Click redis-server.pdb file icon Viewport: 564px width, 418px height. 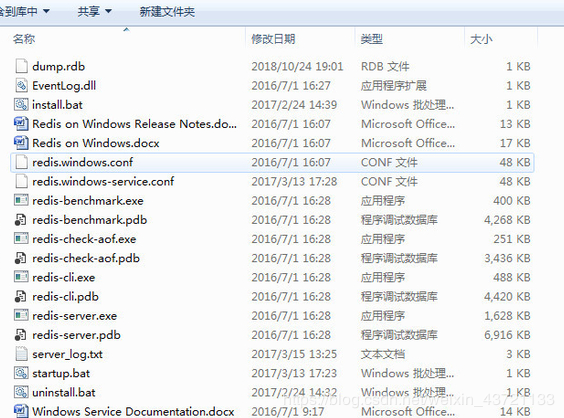[21, 335]
